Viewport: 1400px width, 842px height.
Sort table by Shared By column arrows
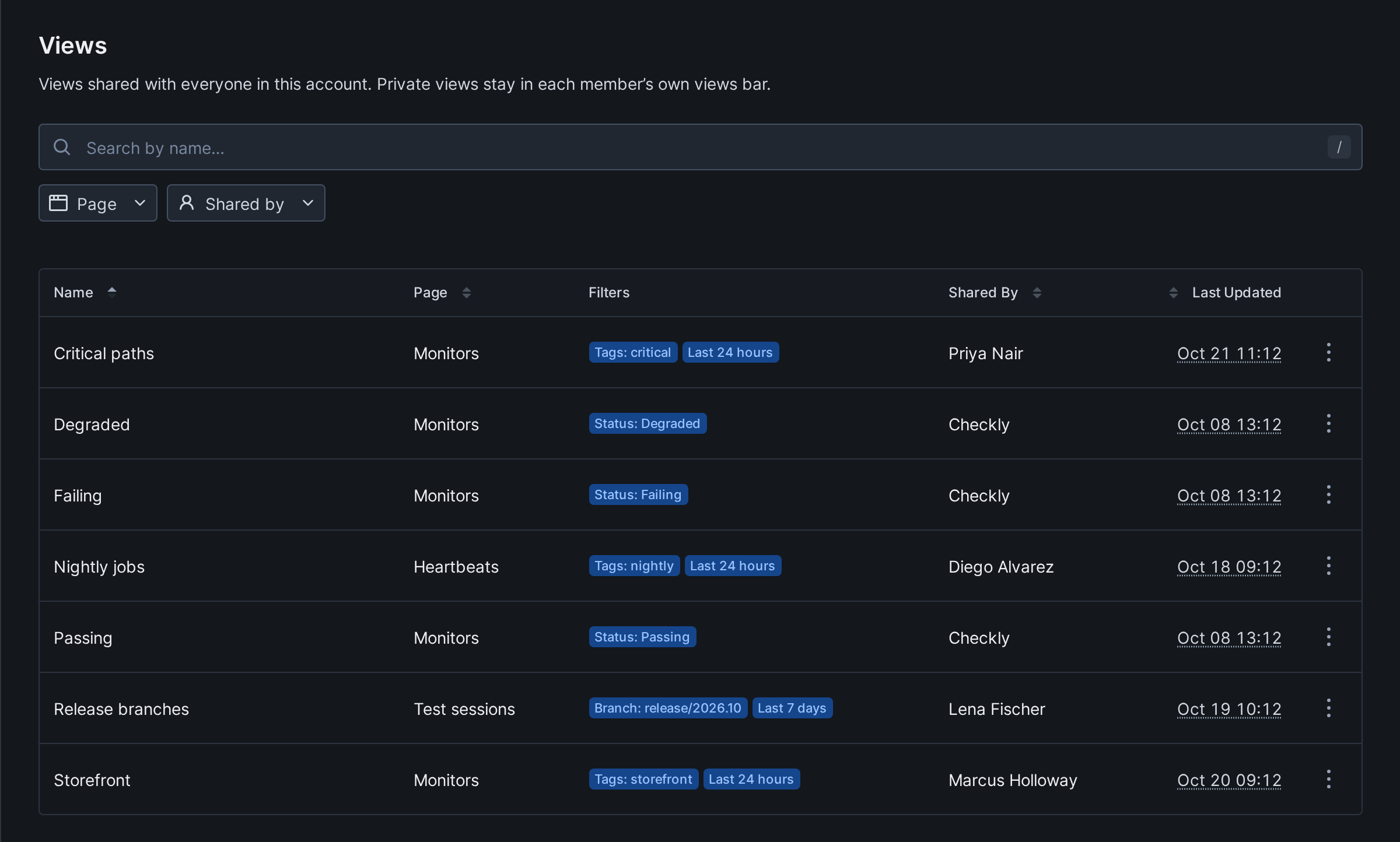pos(1037,292)
